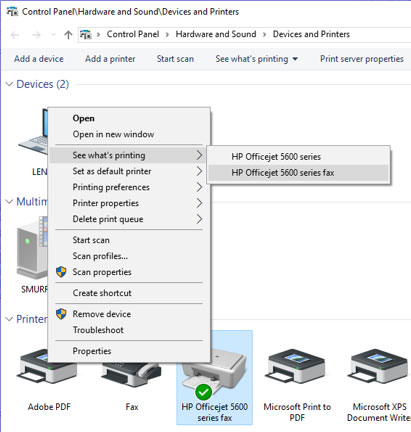This screenshot has width=411, height=432.
Task: Go up one folder level arrow
Action: coord(68,34)
